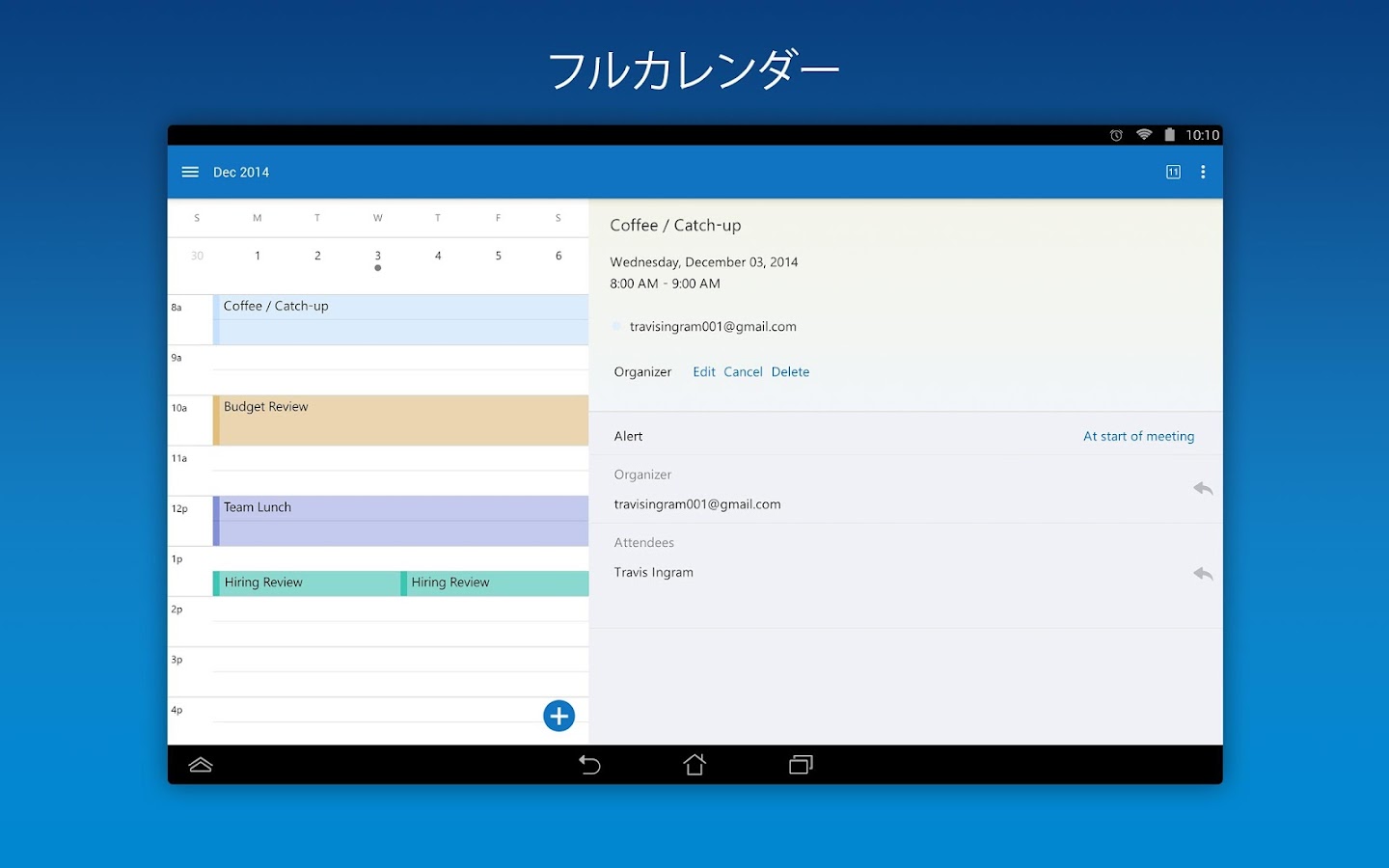Open the navigation drawer menu
This screenshot has width=1389, height=868.
pos(190,172)
